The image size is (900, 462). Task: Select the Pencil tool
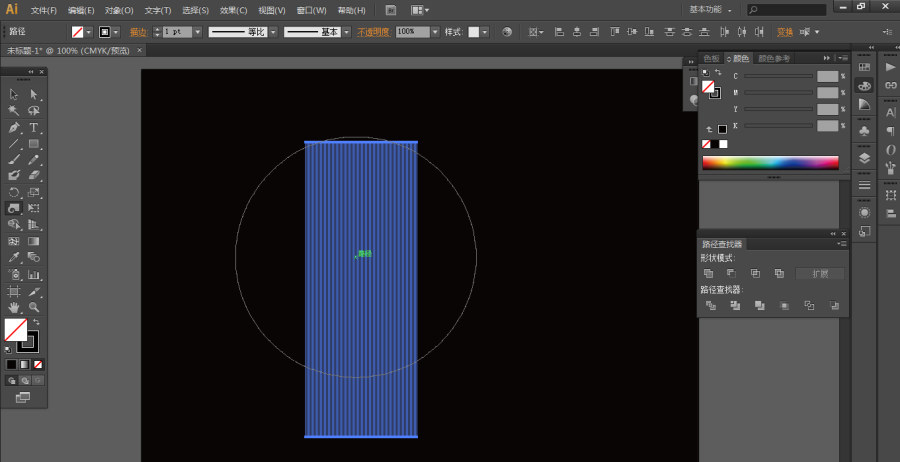33,160
